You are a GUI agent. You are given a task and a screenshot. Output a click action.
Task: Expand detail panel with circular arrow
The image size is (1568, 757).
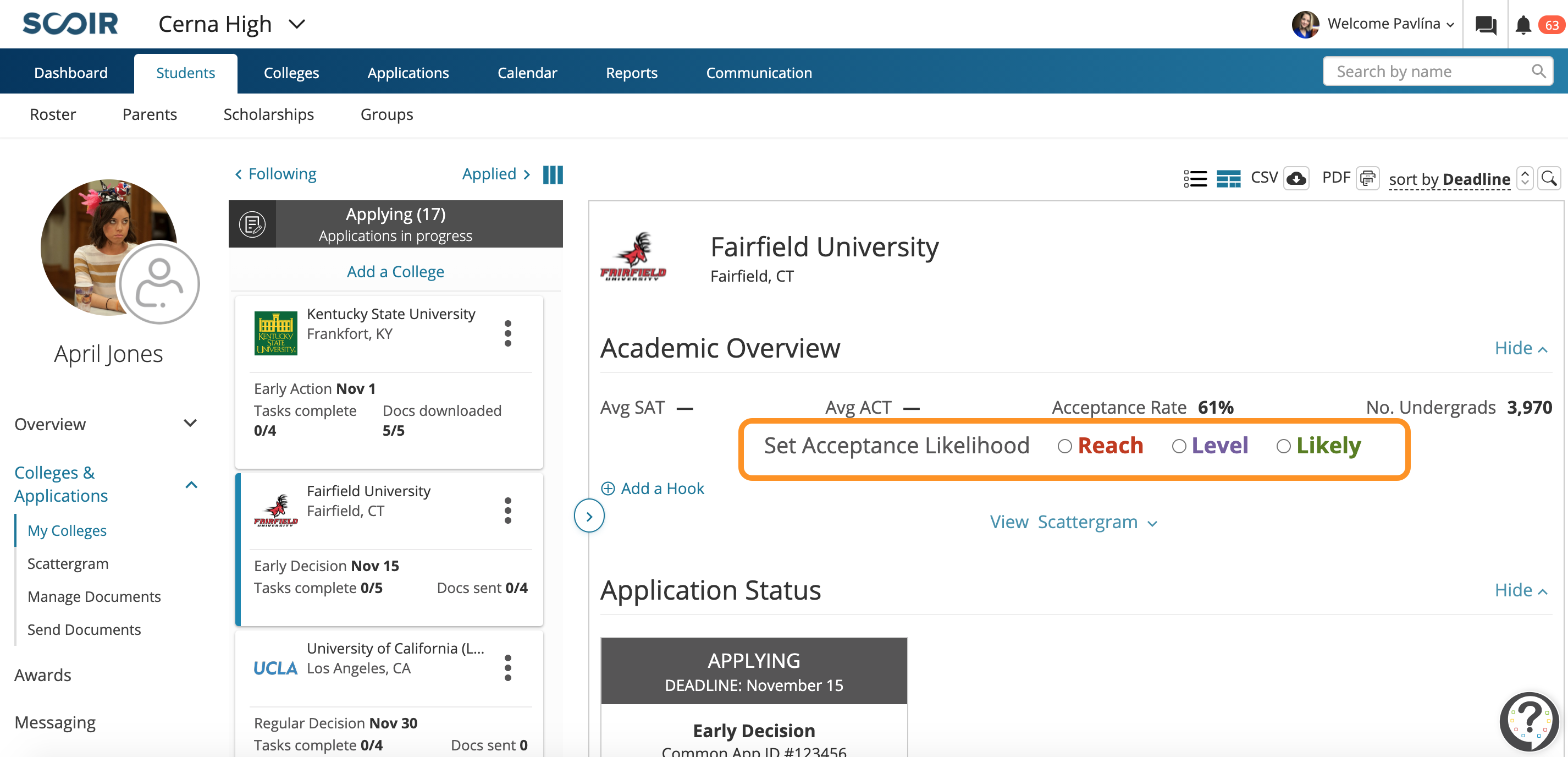point(589,516)
